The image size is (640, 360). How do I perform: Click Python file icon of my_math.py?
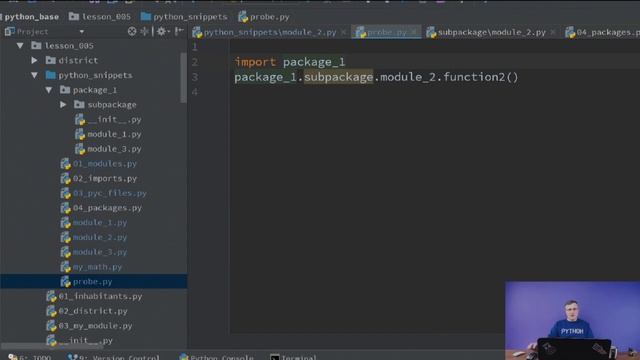(x=65, y=267)
